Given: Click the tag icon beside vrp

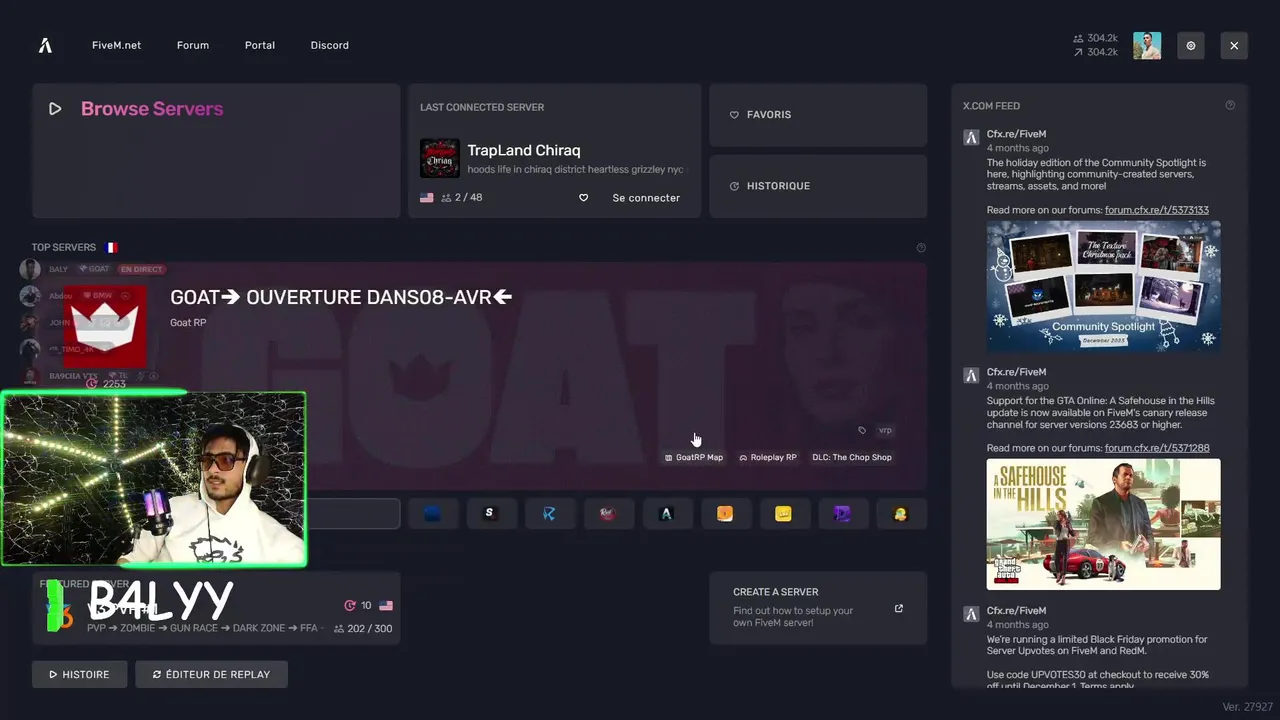Looking at the screenshot, I should pos(862,430).
